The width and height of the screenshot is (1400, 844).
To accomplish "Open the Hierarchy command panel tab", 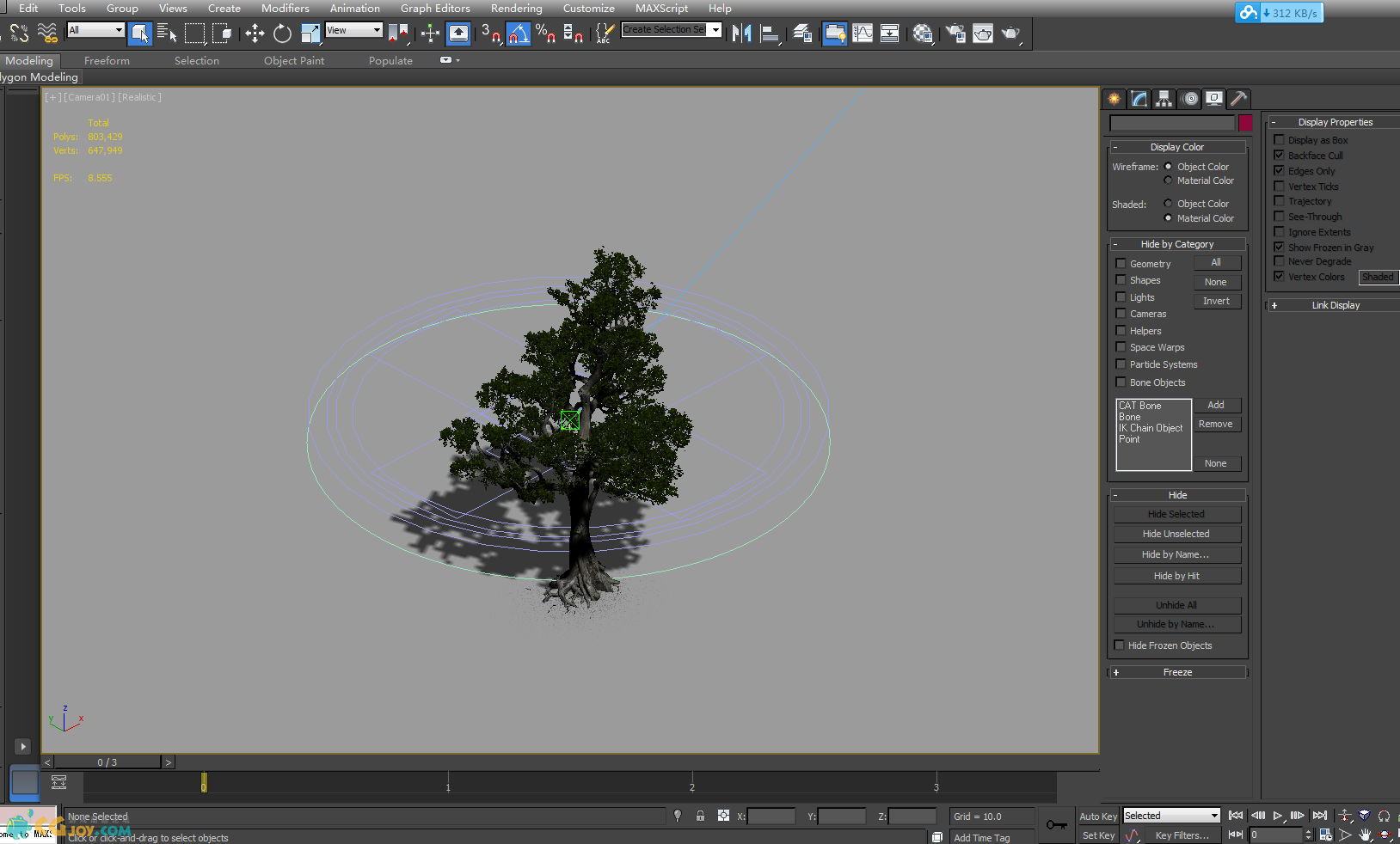I will 1164,99.
